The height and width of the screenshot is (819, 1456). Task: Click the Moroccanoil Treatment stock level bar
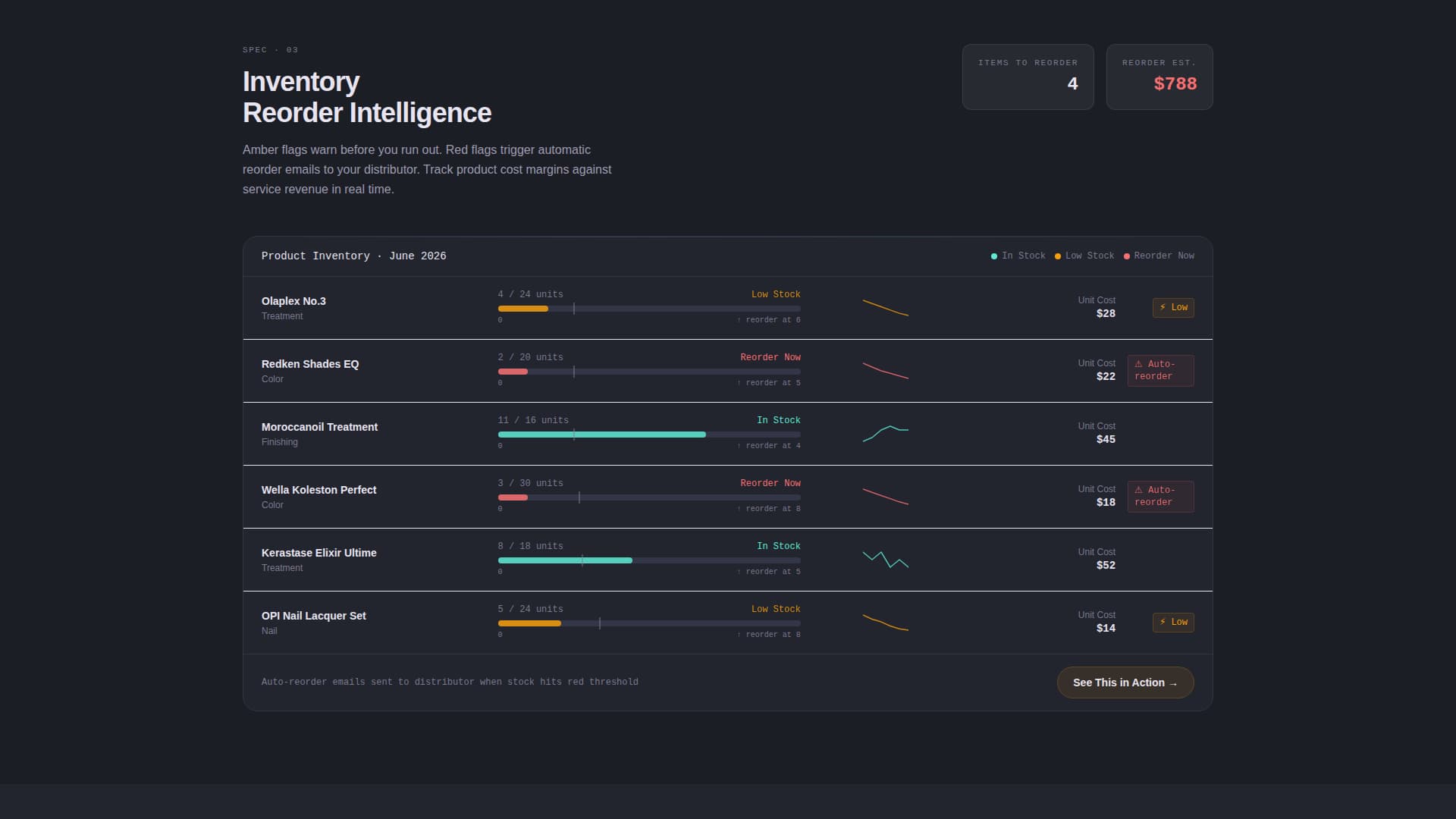[x=649, y=435]
